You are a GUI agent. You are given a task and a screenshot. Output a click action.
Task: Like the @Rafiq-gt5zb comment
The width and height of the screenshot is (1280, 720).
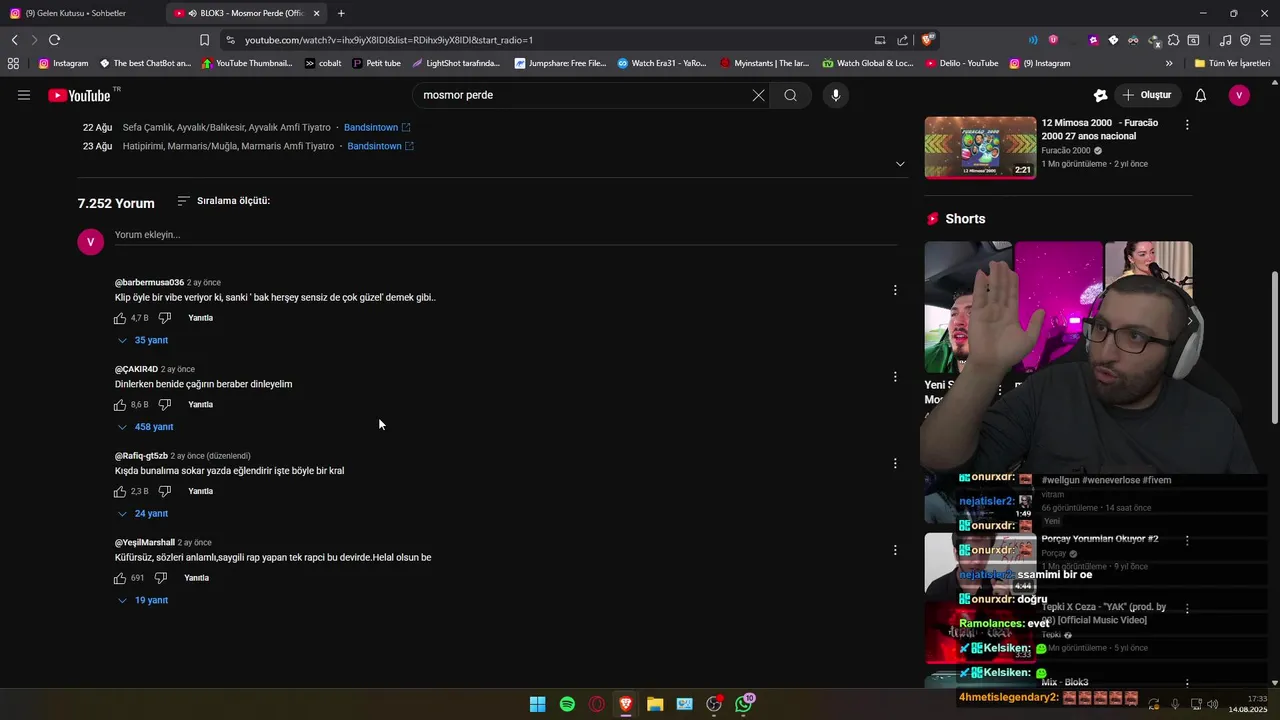click(120, 491)
